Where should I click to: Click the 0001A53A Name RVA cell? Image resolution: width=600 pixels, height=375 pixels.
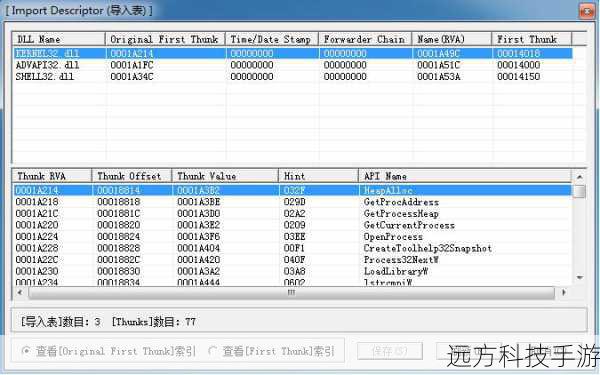pos(439,77)
